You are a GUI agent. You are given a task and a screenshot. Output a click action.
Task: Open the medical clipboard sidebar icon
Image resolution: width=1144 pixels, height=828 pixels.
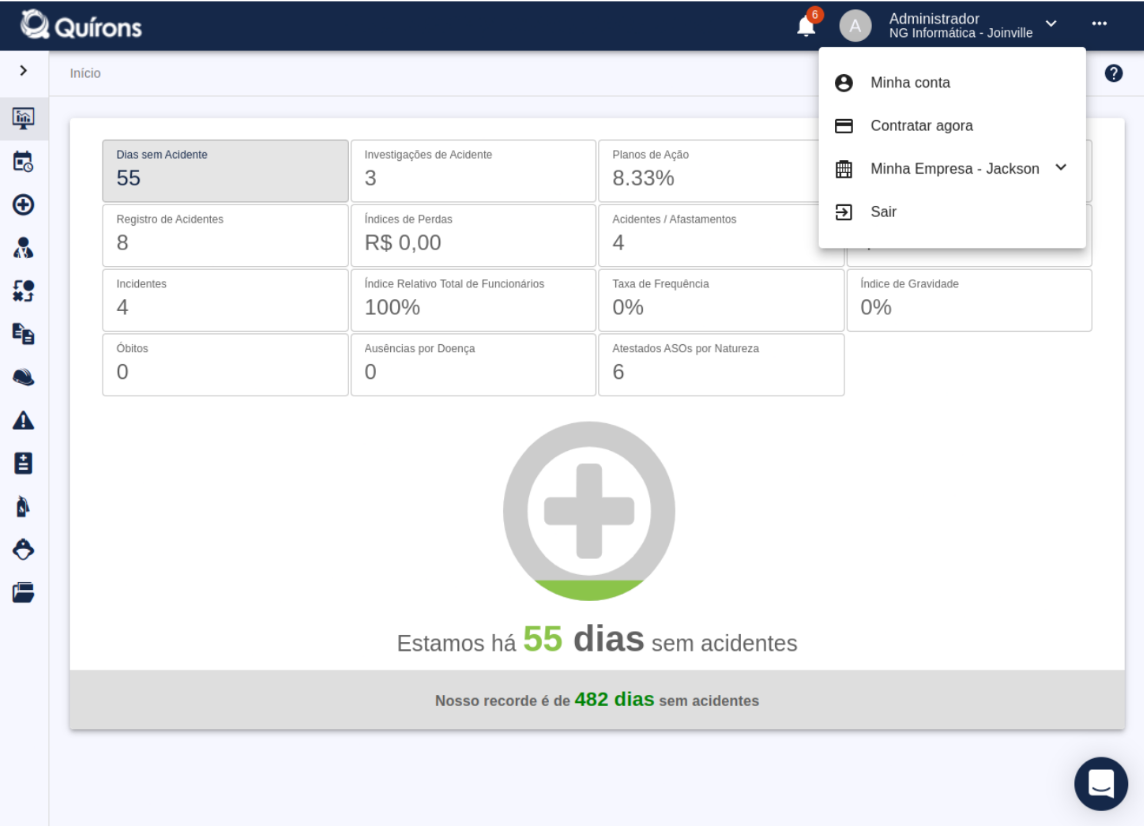pos(23,463)
